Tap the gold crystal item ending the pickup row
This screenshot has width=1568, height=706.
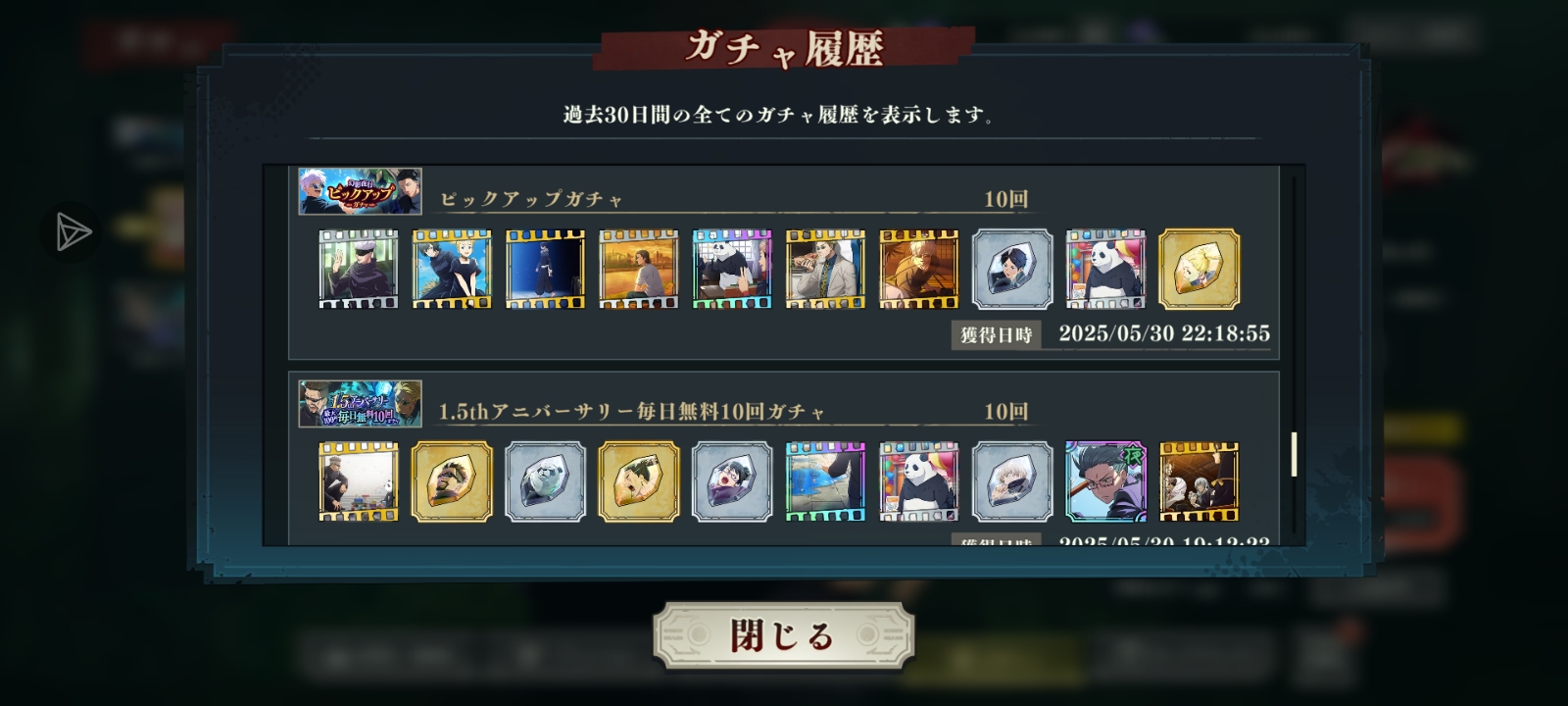[1200, 269]
